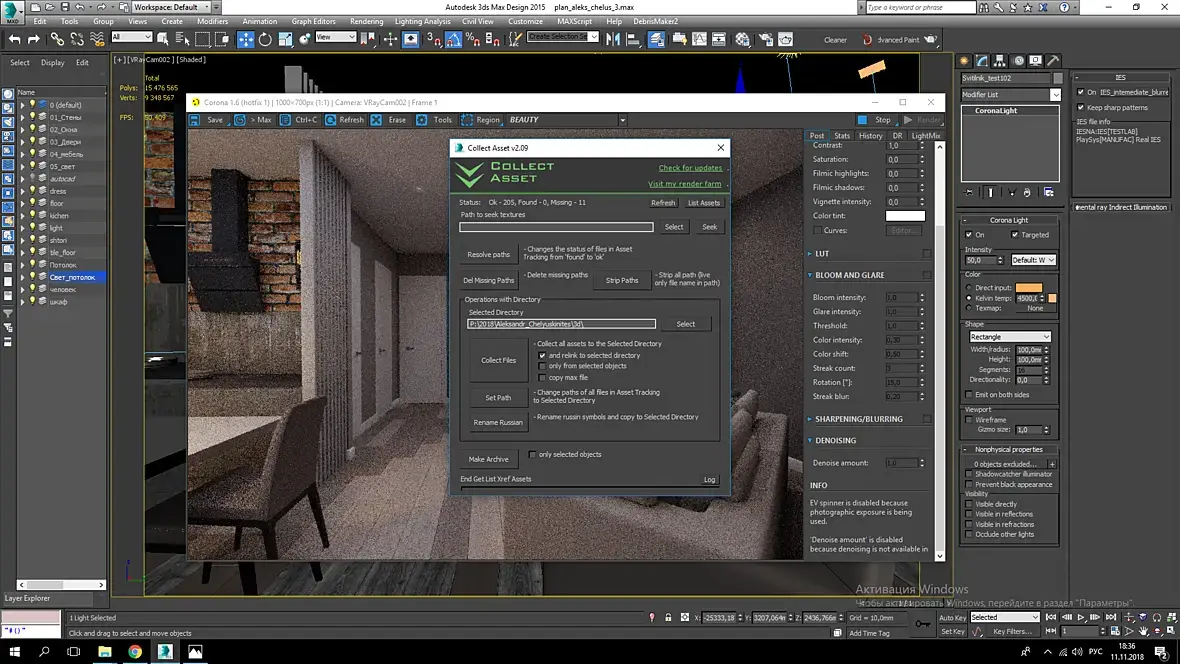Open the Hierarchy command panel tab

[1000, 61]
